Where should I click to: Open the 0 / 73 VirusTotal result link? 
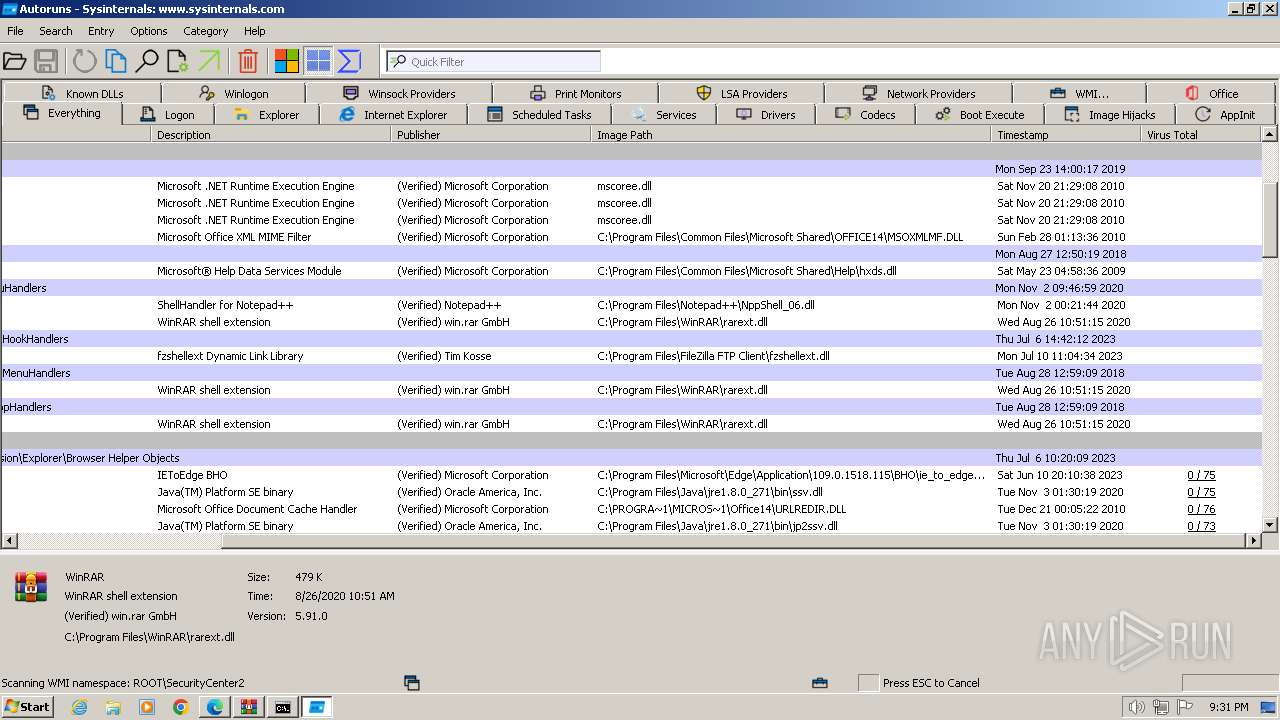tap(1201, 526)
